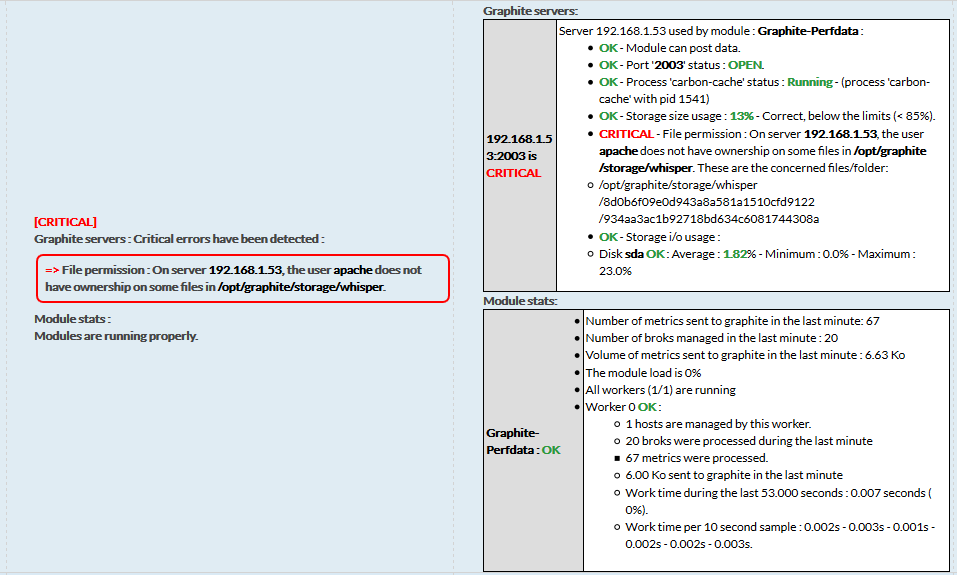Click 'OK - Module can post data' line
The height and width of the screenshot is (575, 957).
pos(669,48)
